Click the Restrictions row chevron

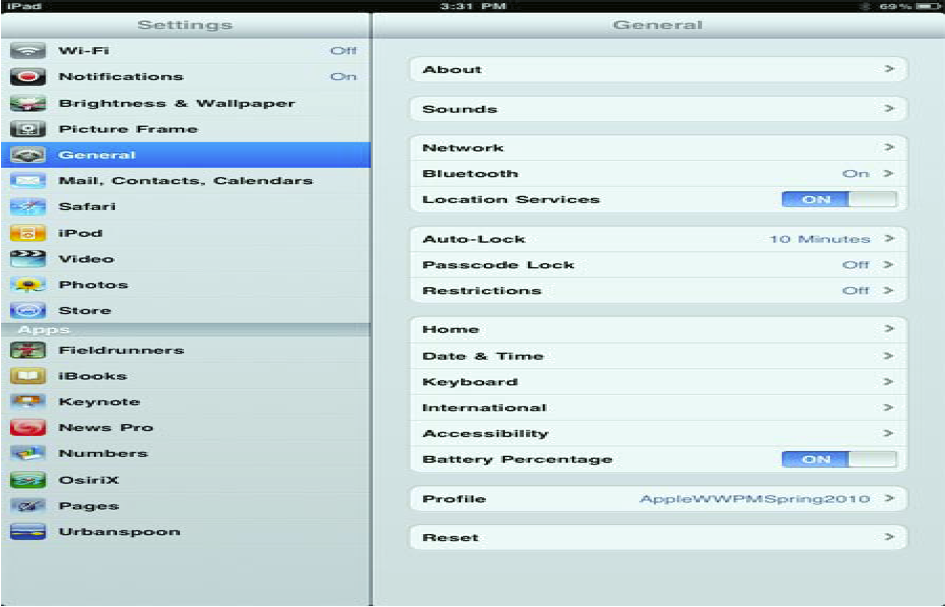click(x=889, y=291)
